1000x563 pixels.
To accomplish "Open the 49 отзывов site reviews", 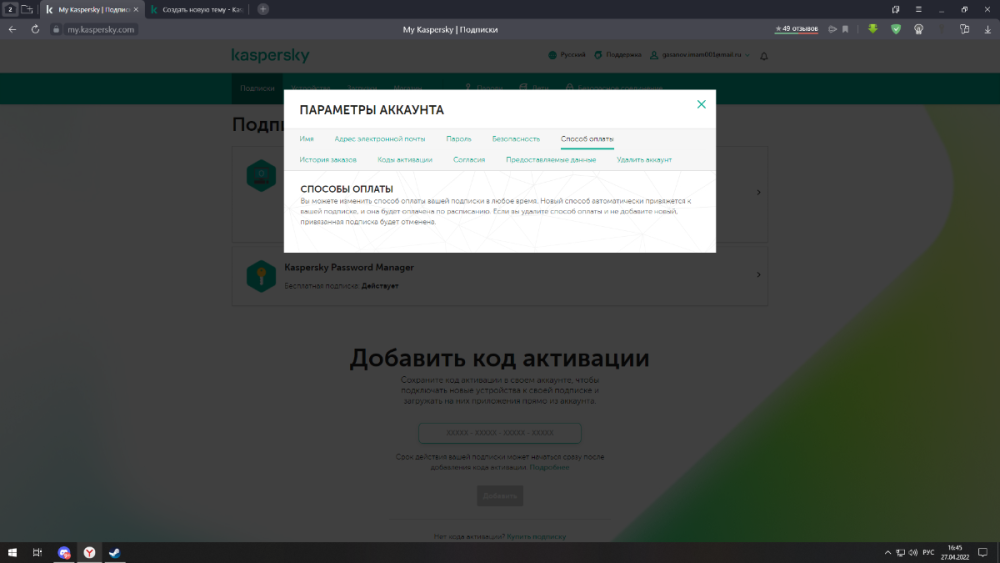I will tap(796, 29).
